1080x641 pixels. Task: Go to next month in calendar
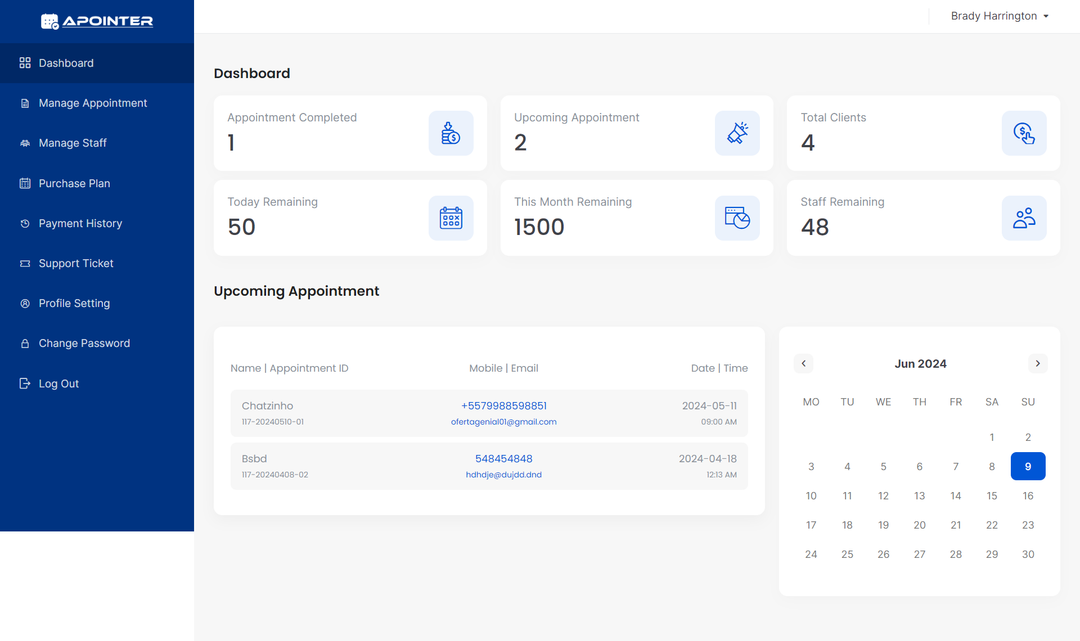(x=1037, y=364)
